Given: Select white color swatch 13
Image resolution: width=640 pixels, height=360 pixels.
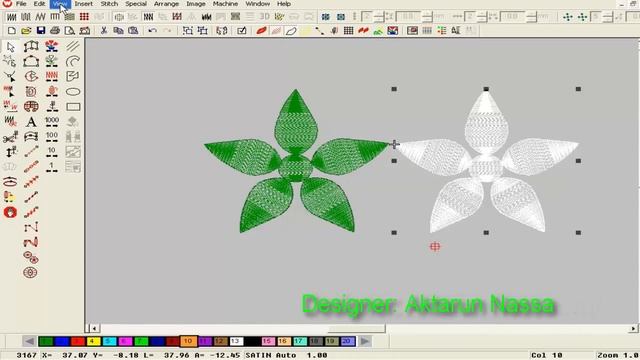Looking at the screenshot, I should click(x=236, y=341).
